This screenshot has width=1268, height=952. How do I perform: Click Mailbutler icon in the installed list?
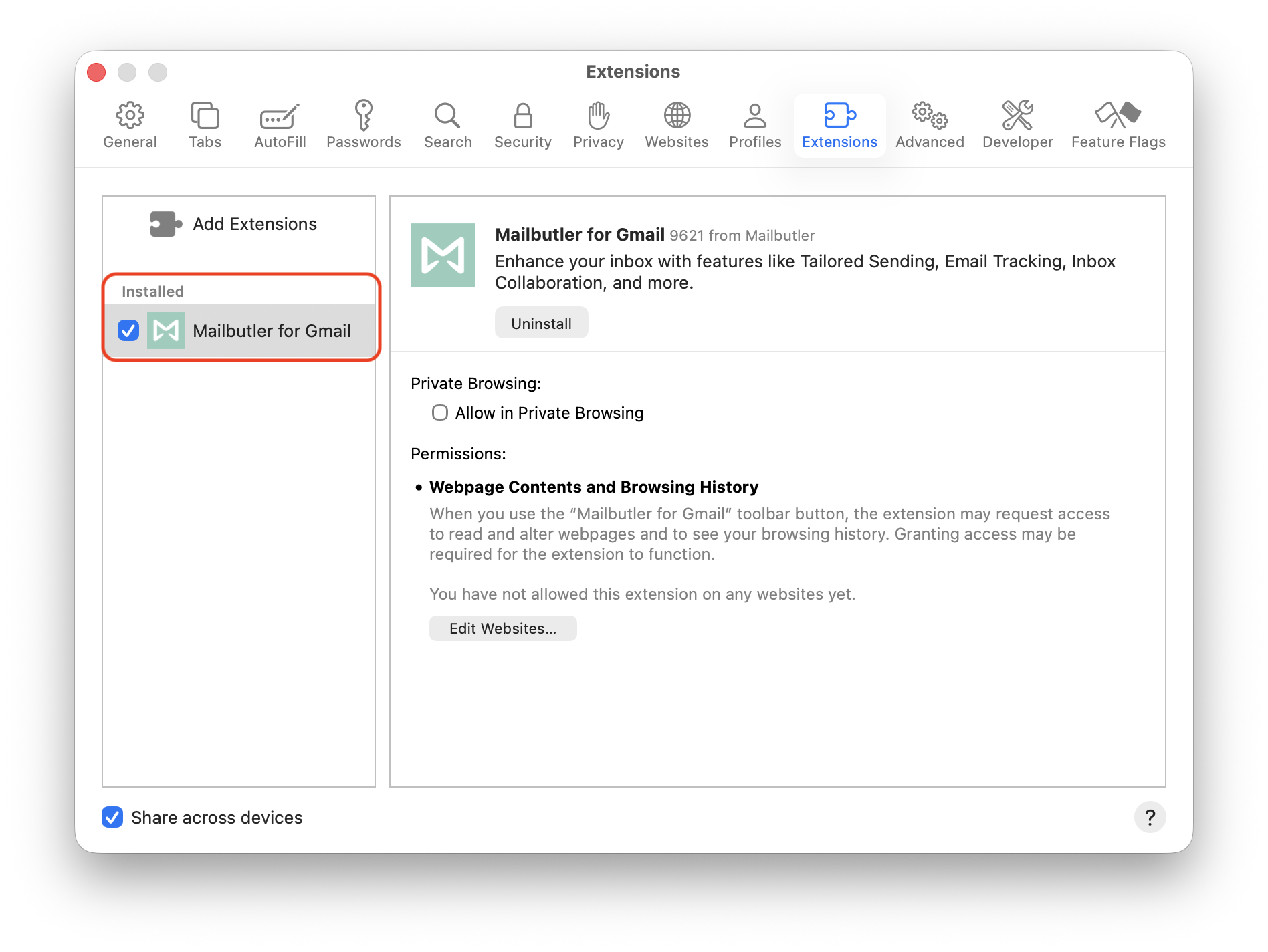166,330
